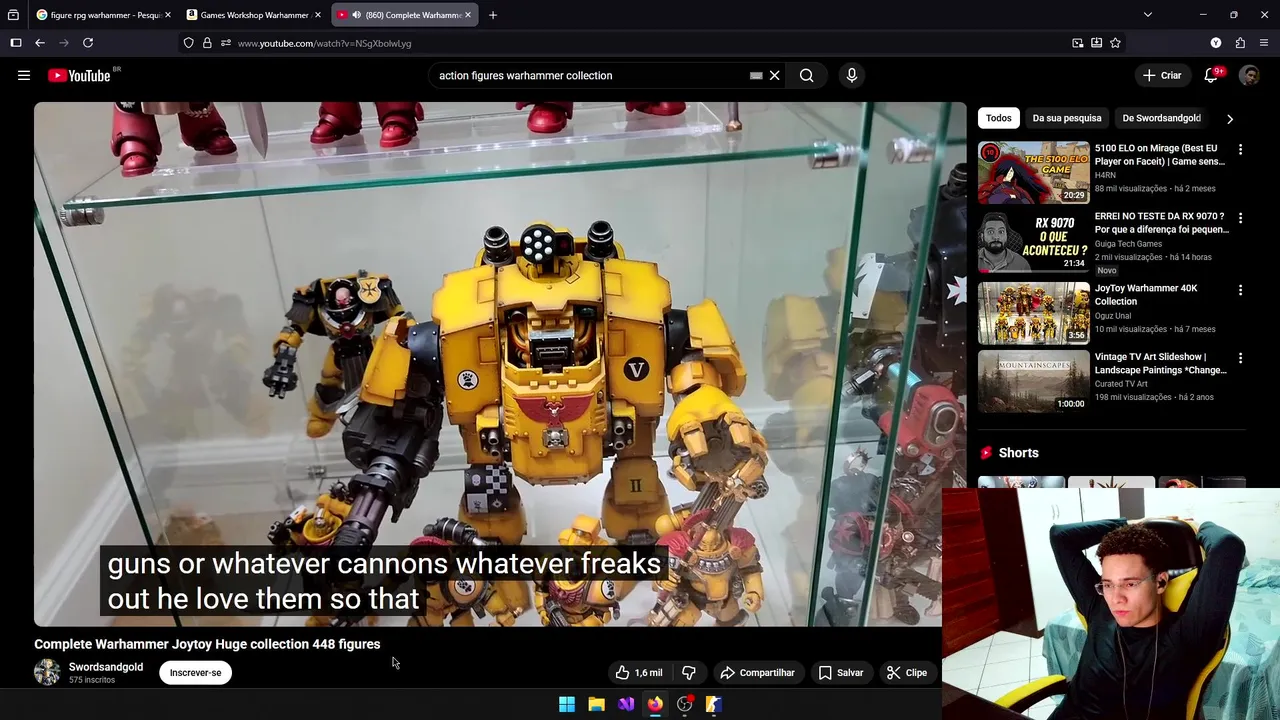1280x720 pixels.
Task: List all tabs with the dropdown chevron
Action: 1148,15
